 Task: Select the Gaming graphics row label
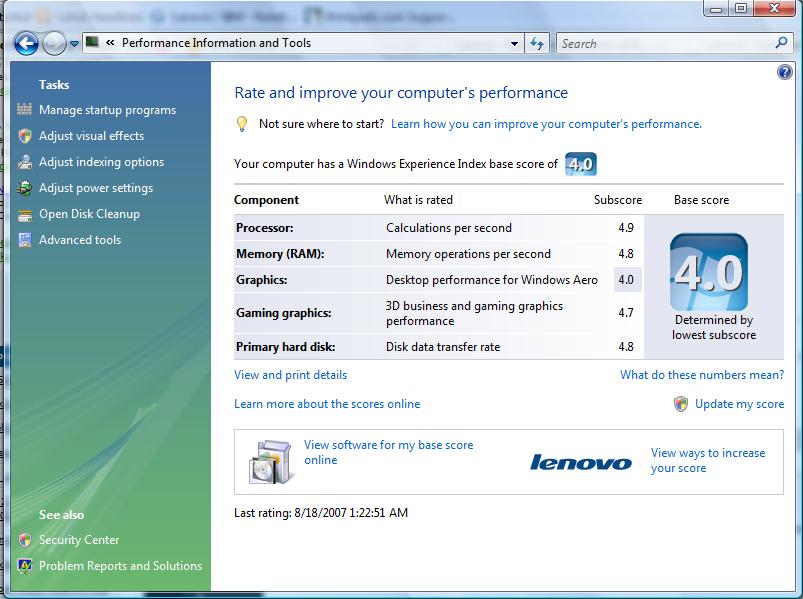pos(283,313)
